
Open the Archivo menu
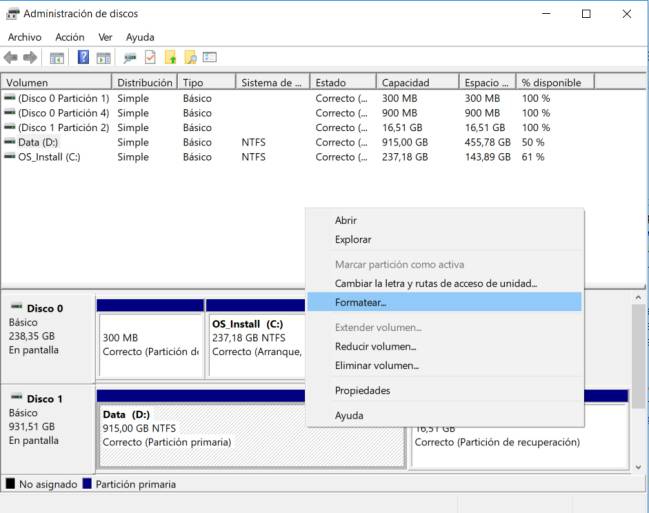point(24,37)
